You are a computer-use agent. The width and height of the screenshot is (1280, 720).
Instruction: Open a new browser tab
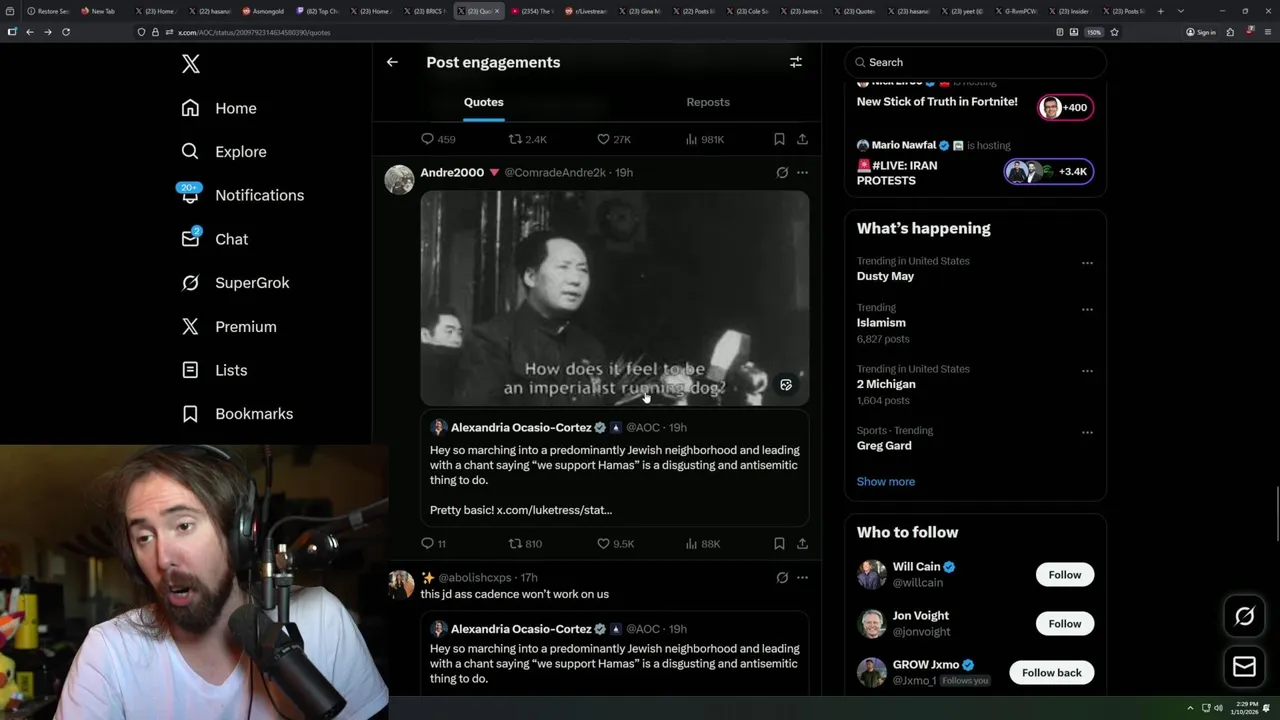click(1160, 11)
